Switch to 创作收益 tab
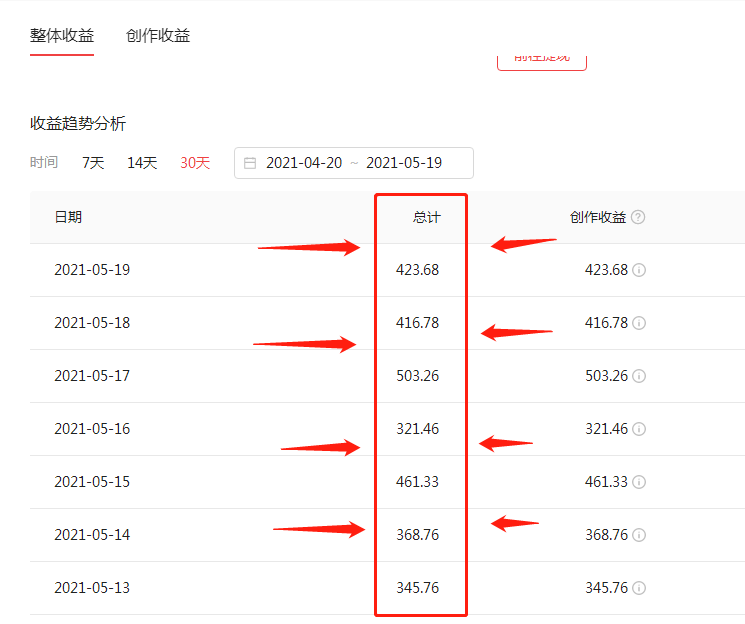745x624 pixels. [x=158, y=36]
